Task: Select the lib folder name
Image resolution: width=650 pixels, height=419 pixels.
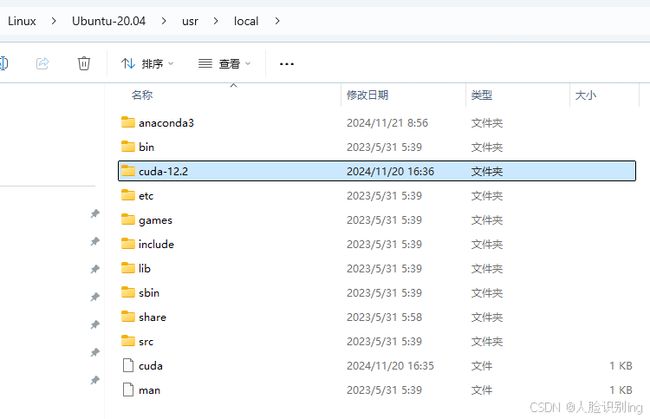Action: click(x=145, y=269)
